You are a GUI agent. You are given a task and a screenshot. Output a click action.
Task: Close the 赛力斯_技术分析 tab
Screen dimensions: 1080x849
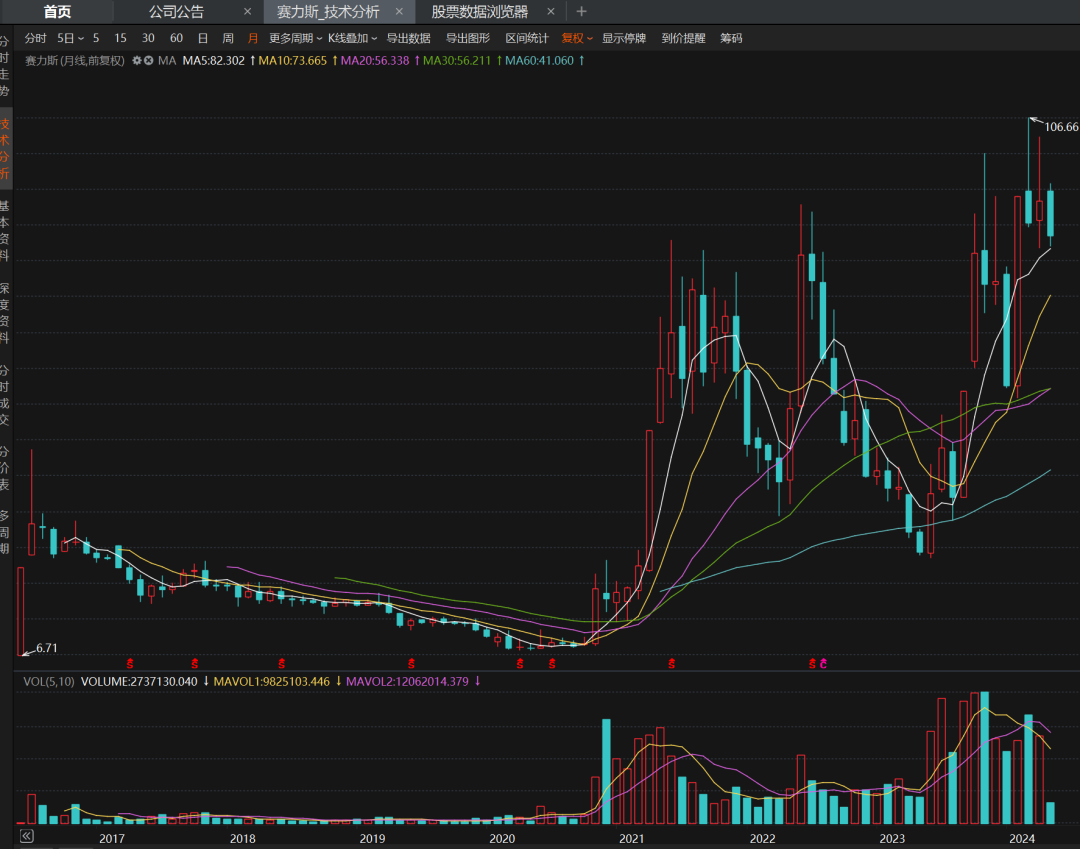pyautogui.click(x=399, y=12)
